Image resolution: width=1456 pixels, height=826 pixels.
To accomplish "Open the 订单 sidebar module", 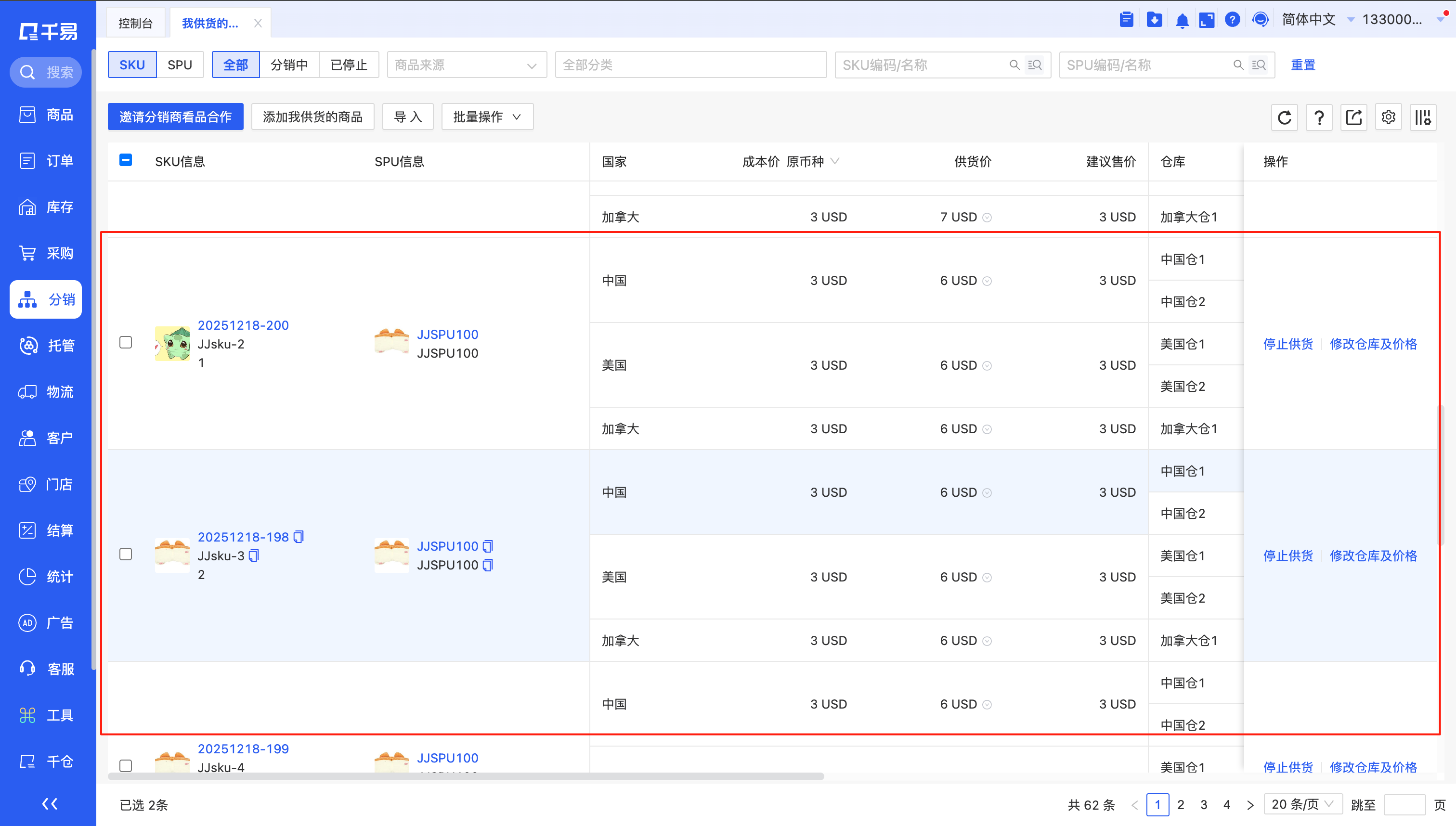I will [46, 161].
